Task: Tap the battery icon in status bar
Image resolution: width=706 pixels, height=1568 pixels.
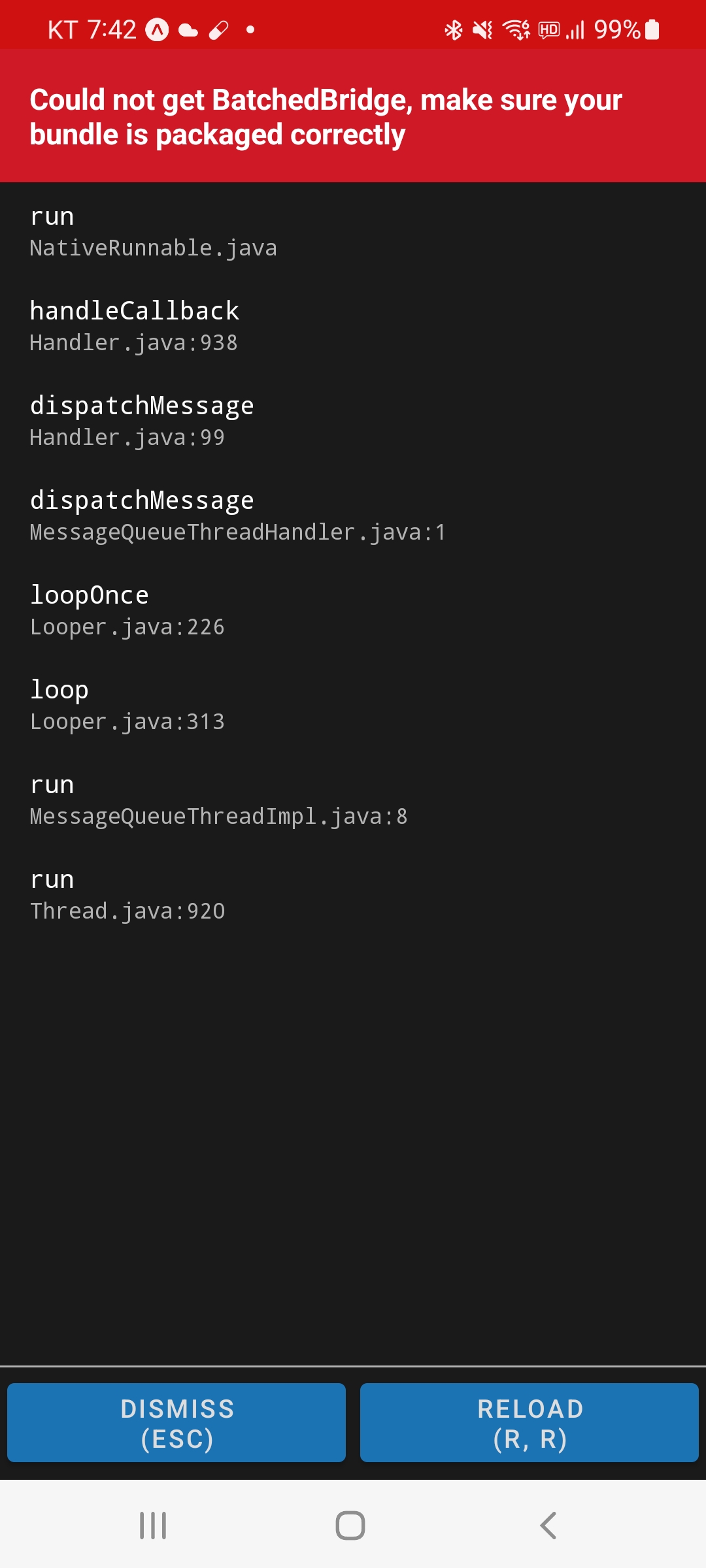Action: (652, 30)
